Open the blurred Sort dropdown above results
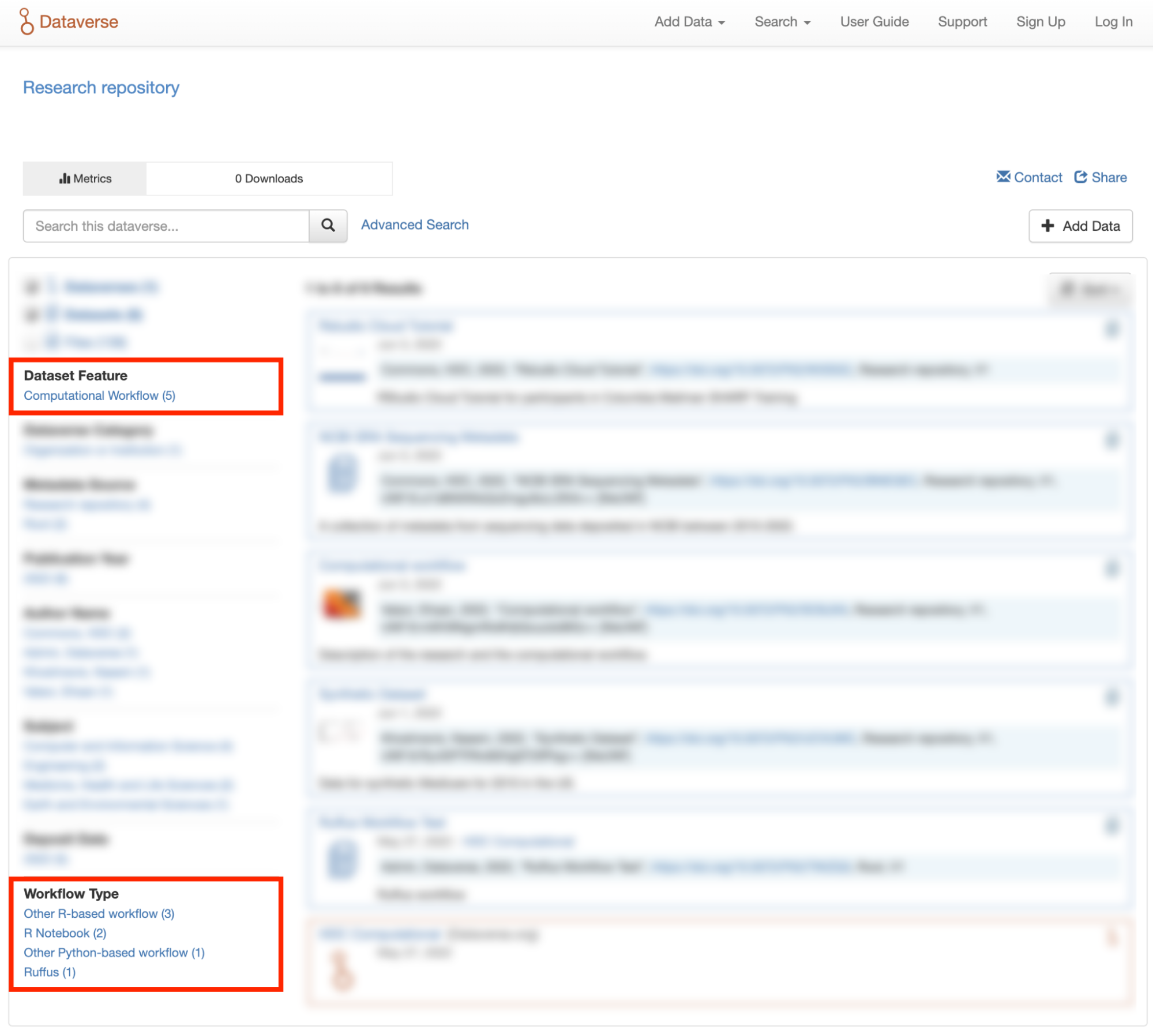The image size is (1153, 1036). 1090,290
